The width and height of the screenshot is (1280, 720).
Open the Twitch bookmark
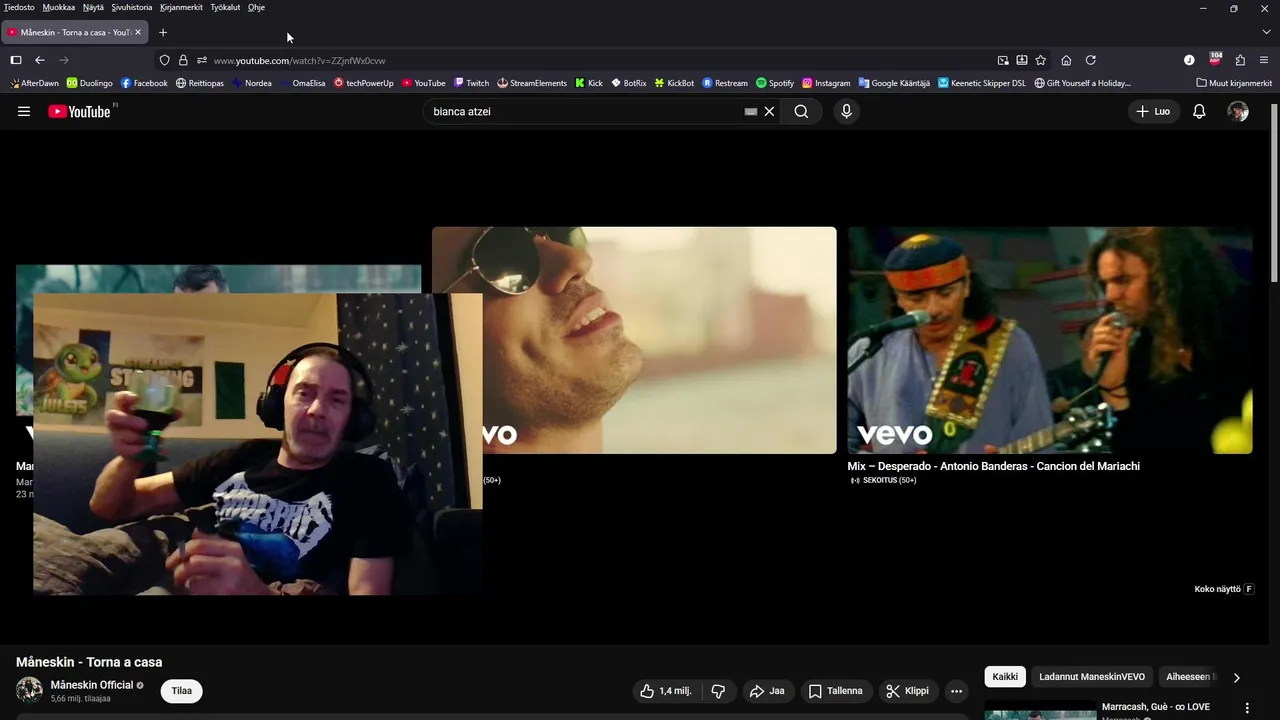click(471, 83)
